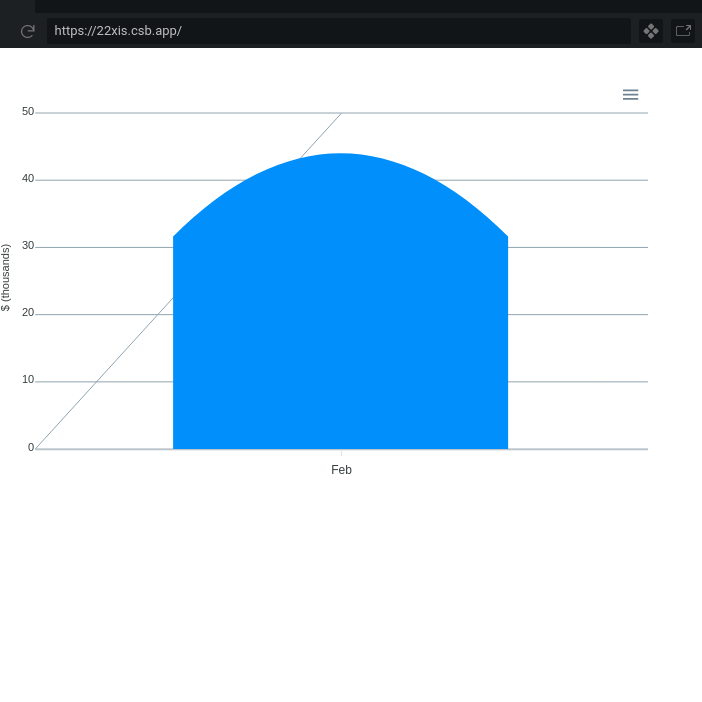Click the Feb x-axis label
The image size is (702, 702).
pyautogui.click(x=341, y=470)
